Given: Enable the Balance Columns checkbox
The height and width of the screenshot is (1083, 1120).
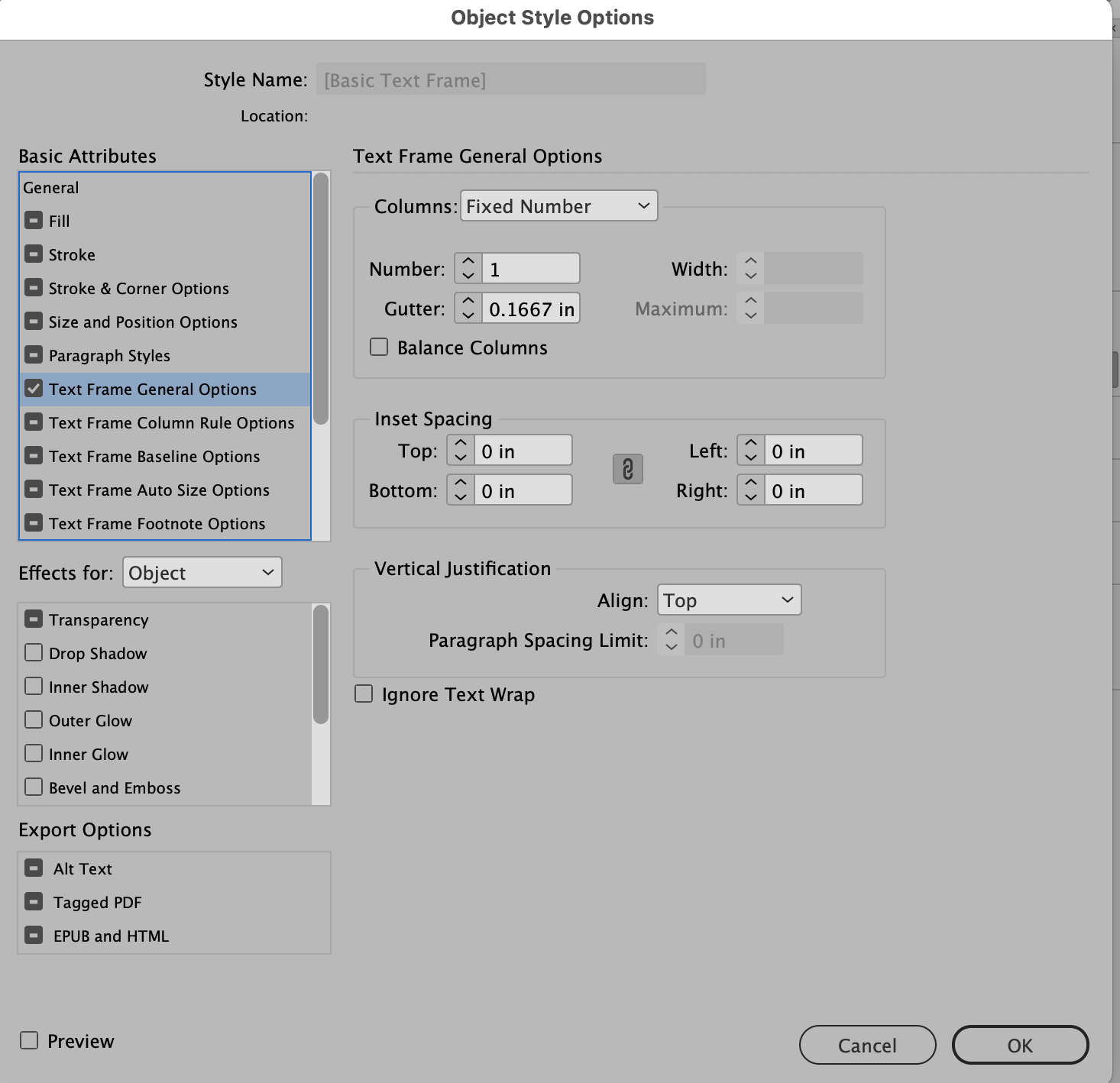Looking at the screenshot, I should click(x=379, y=347).
